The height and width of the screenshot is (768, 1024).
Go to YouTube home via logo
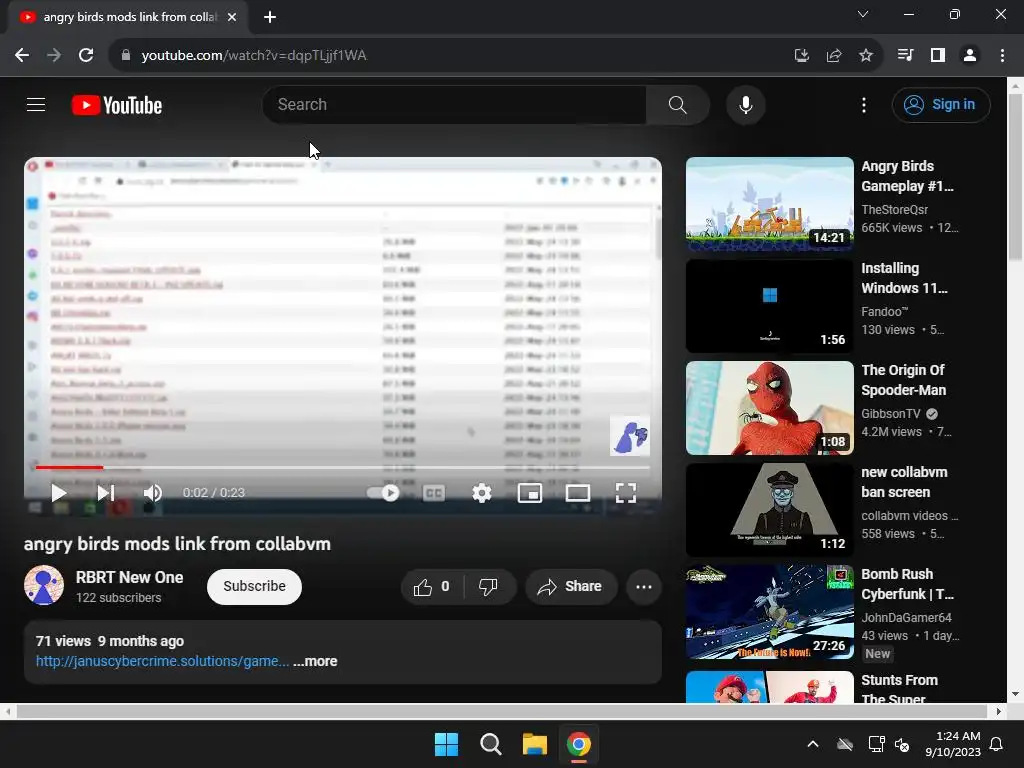[117, 105]
